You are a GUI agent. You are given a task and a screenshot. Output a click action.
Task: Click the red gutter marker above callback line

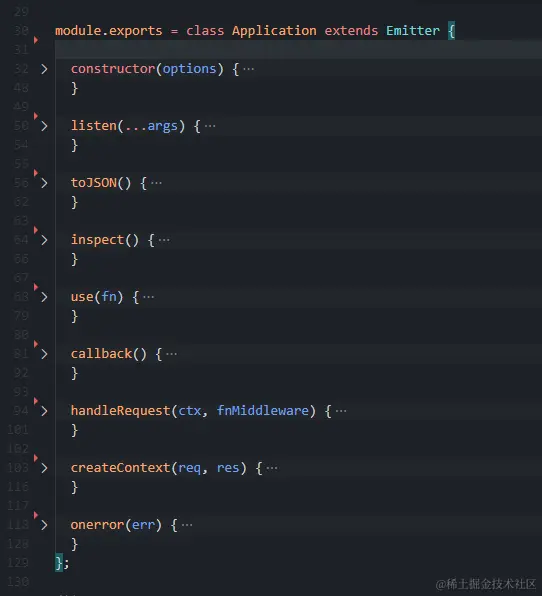click(x=36, y=344)
